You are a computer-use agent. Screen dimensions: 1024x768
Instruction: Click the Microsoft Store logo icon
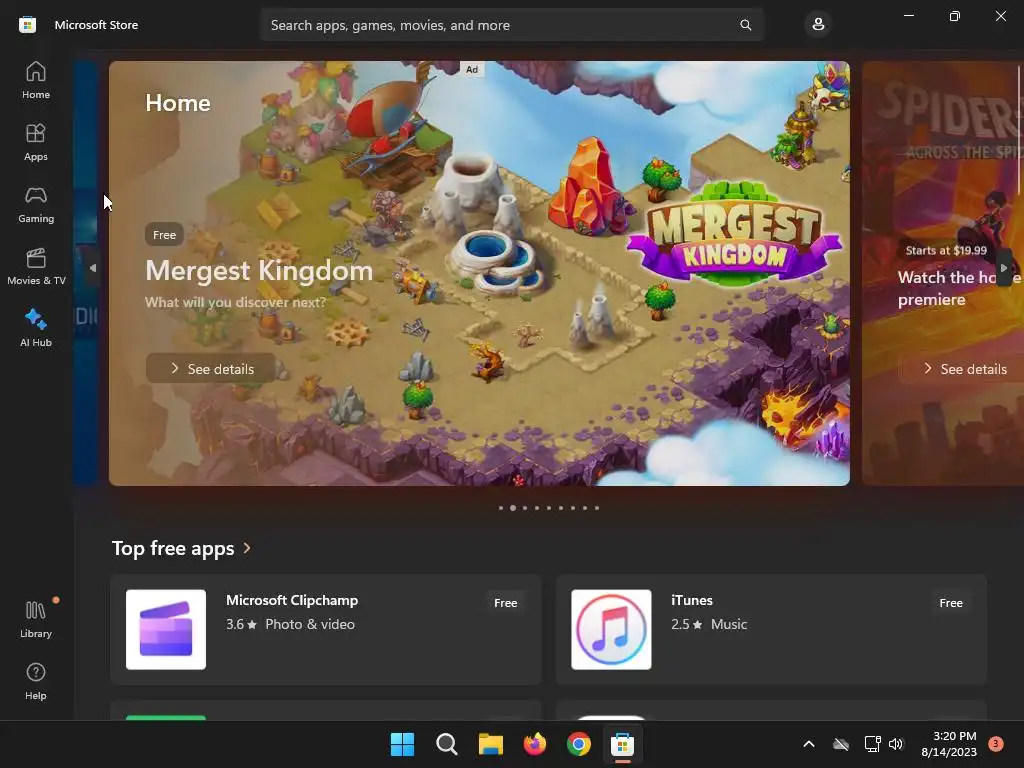coord(27,25)
